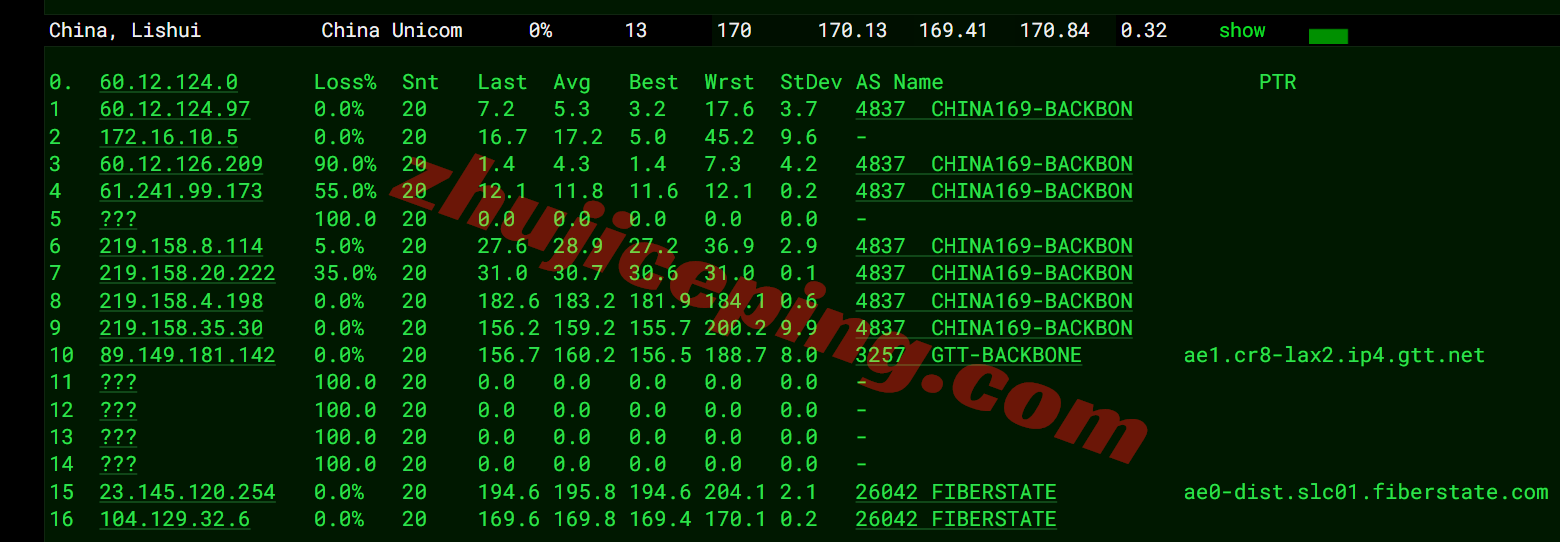Open IP link 89.149.181.142
The image size is (1560, 542).
[x=187, y=355]
